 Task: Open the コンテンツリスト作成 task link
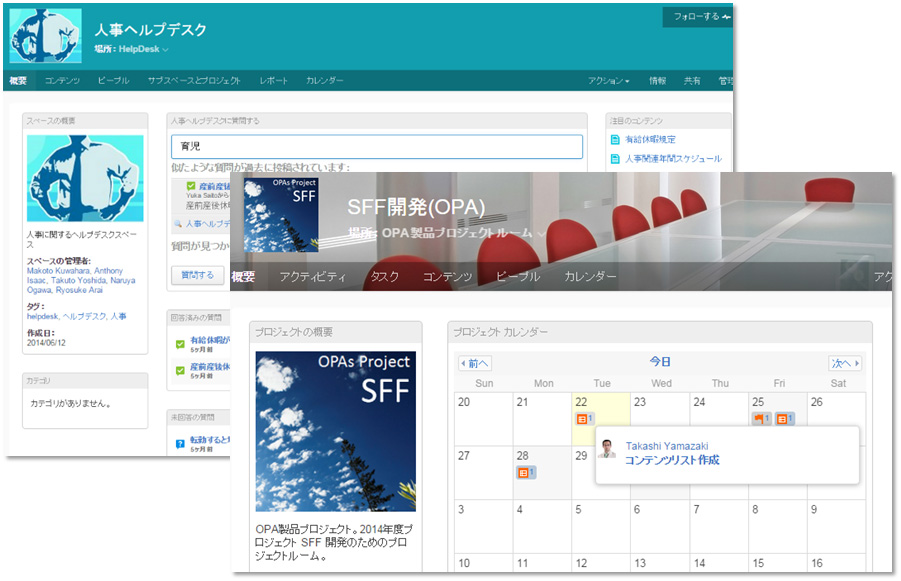[671, 461]
